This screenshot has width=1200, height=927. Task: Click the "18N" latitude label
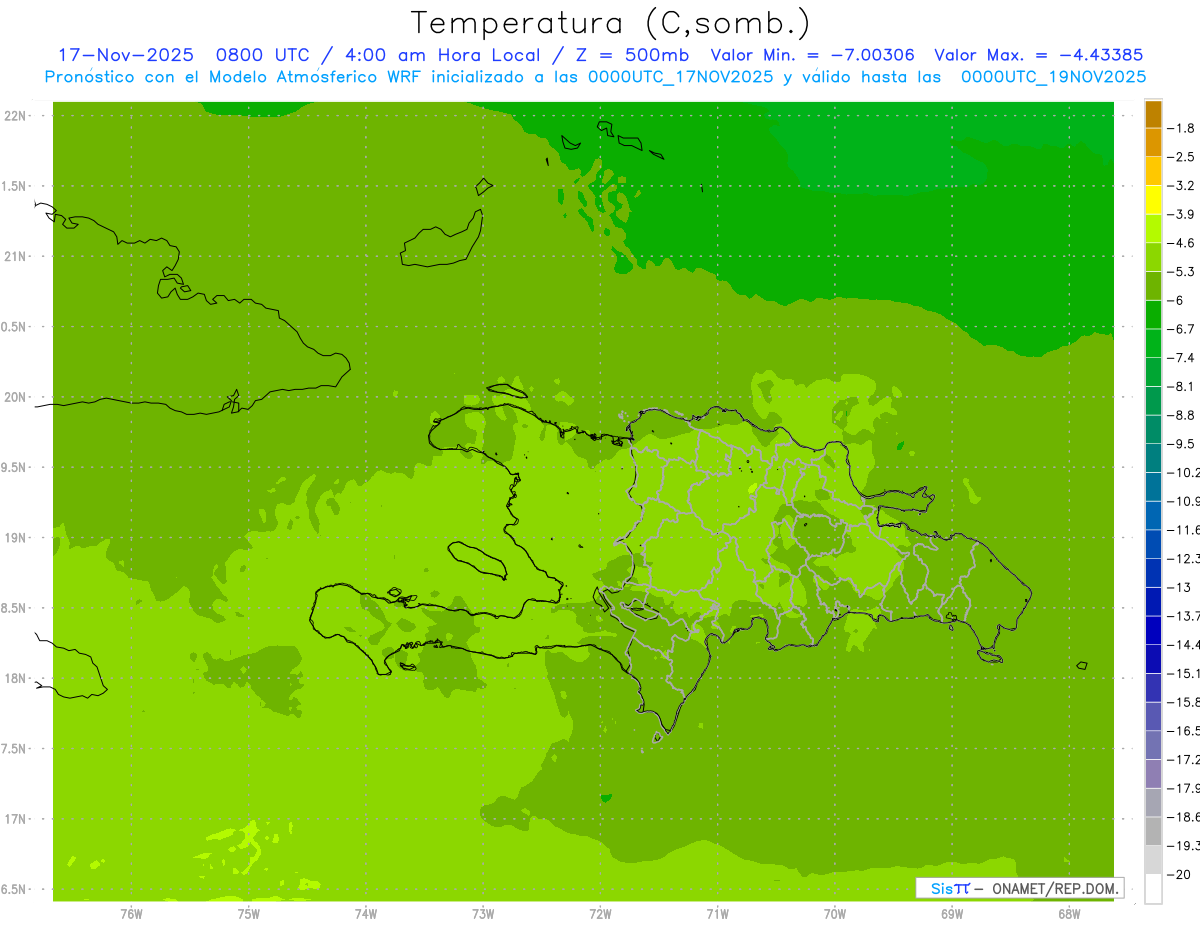(x=16, y=679)
